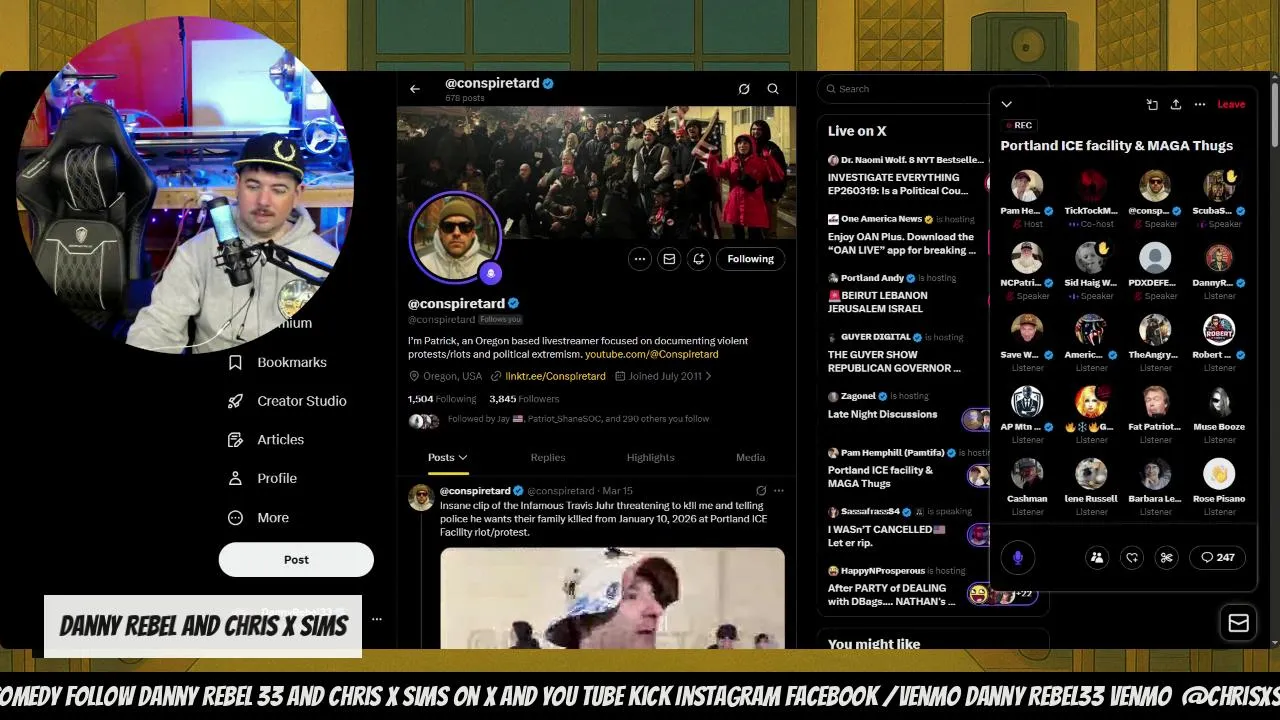1280x720 pixels.
Task: Play the Travis Juhr video clip
Action: pos(612,598)
